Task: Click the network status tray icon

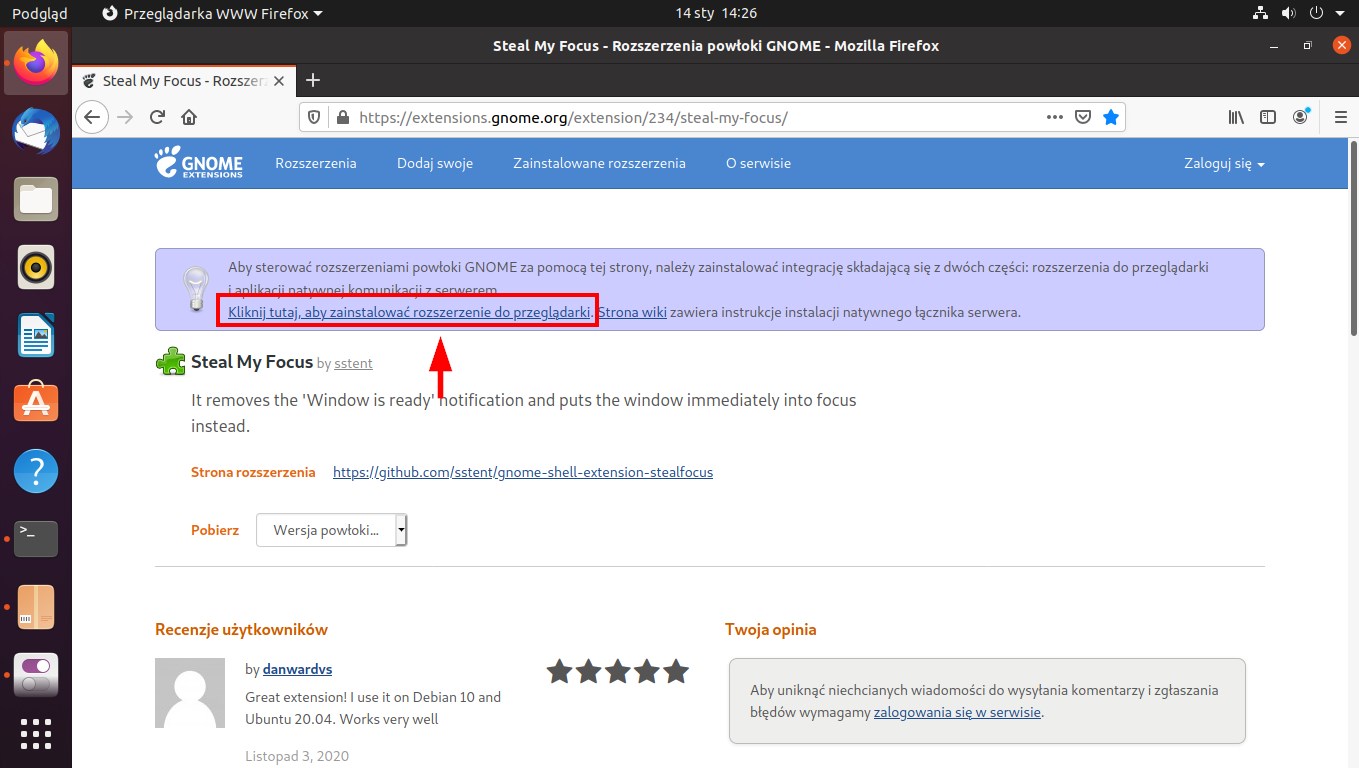Action: point(1261,13)
